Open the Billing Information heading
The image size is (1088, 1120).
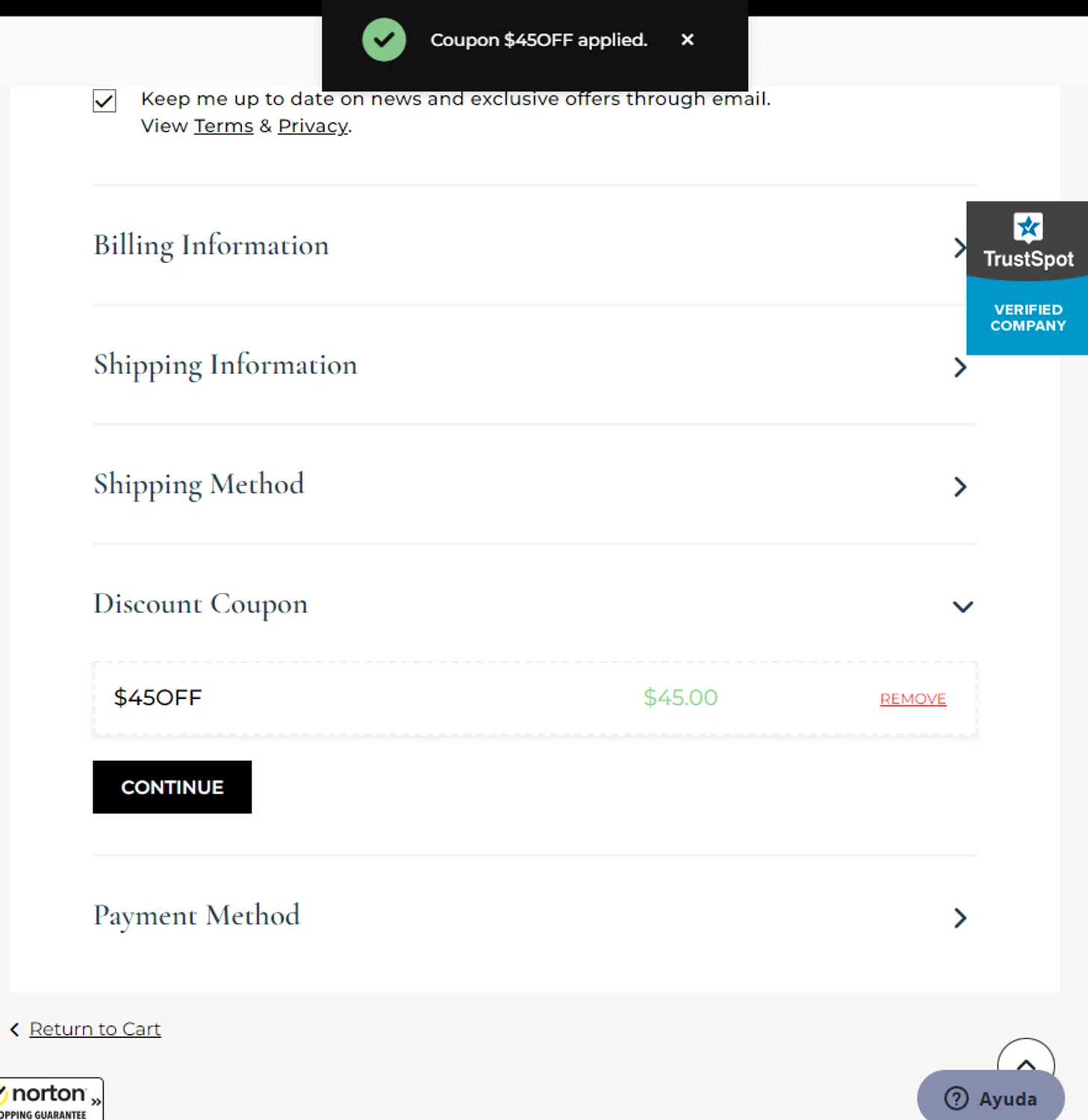coord(211,246)
